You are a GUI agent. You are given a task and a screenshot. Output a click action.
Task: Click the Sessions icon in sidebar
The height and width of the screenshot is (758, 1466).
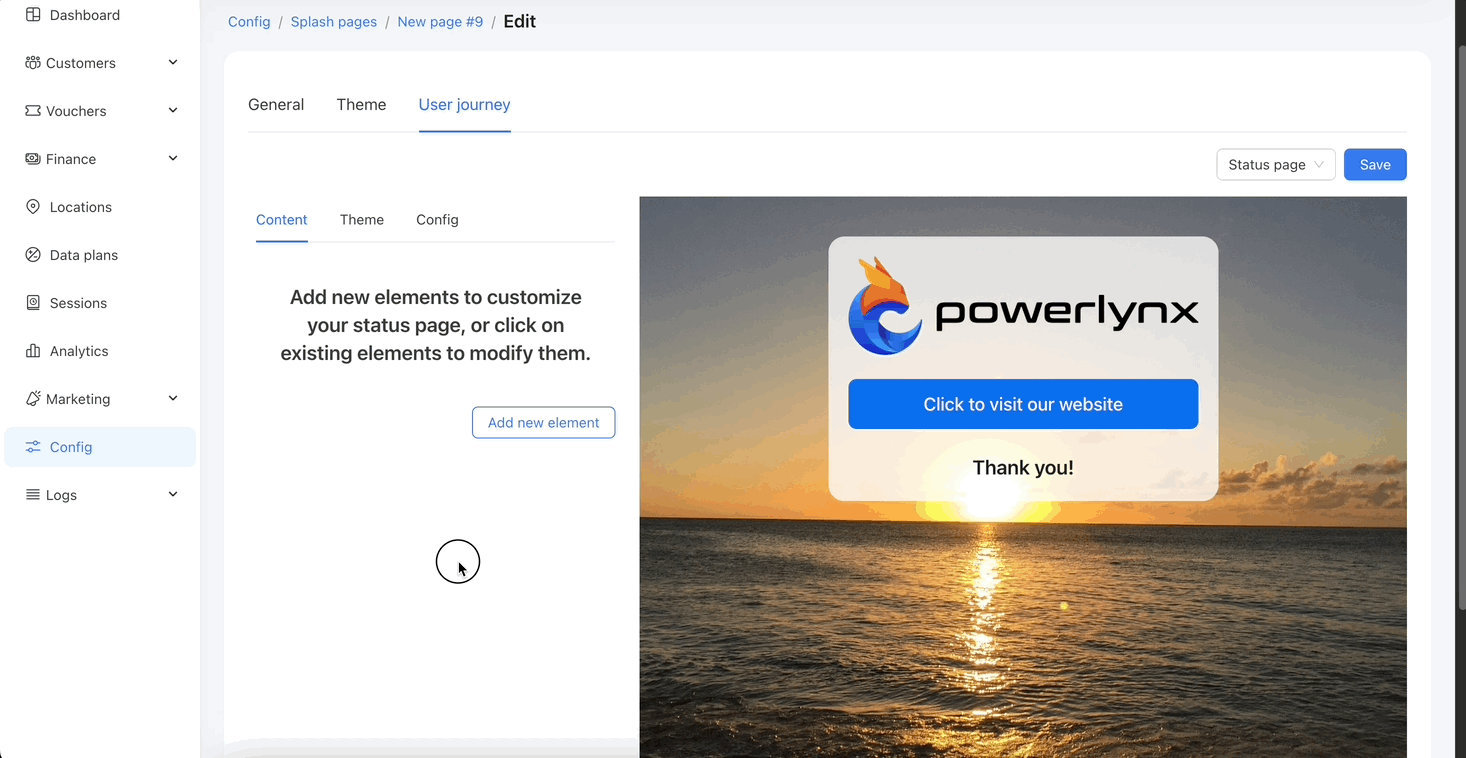33,303
